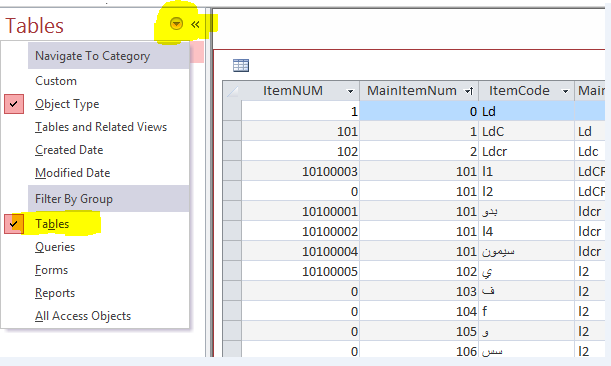This screenshot has width=611, height=366.
Task: Filter by Queries group
Action: [55, 247]
